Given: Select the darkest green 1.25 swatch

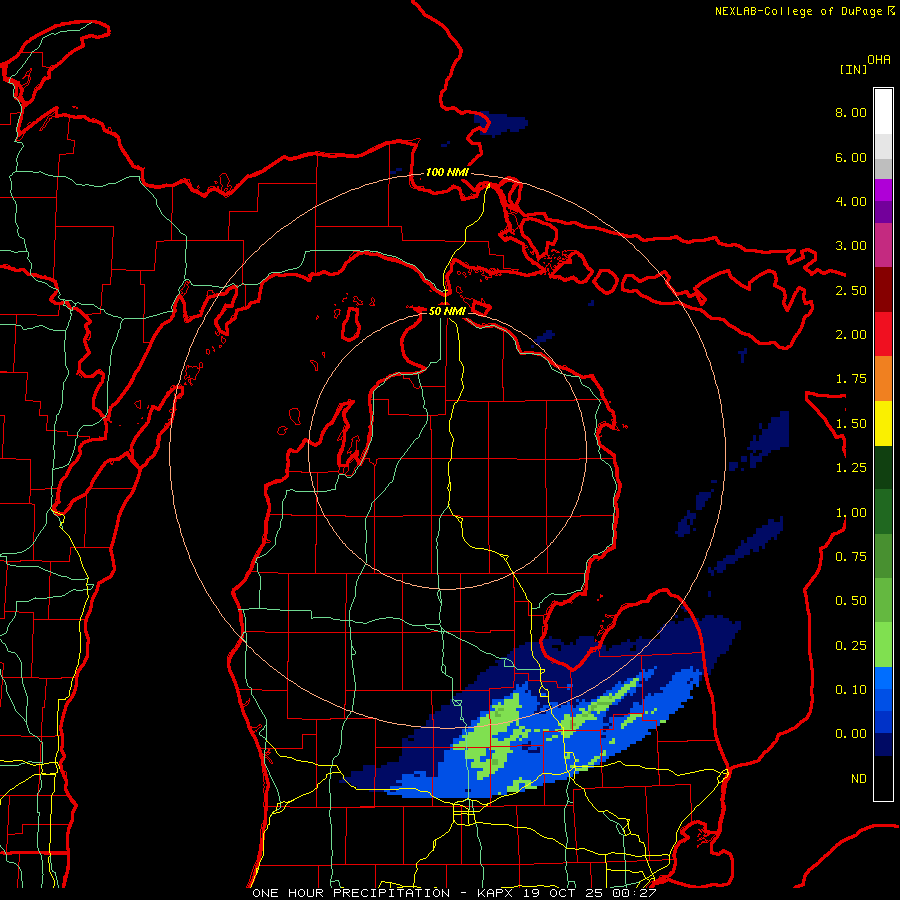Looking at the screenshot, I should click(883, 467).
